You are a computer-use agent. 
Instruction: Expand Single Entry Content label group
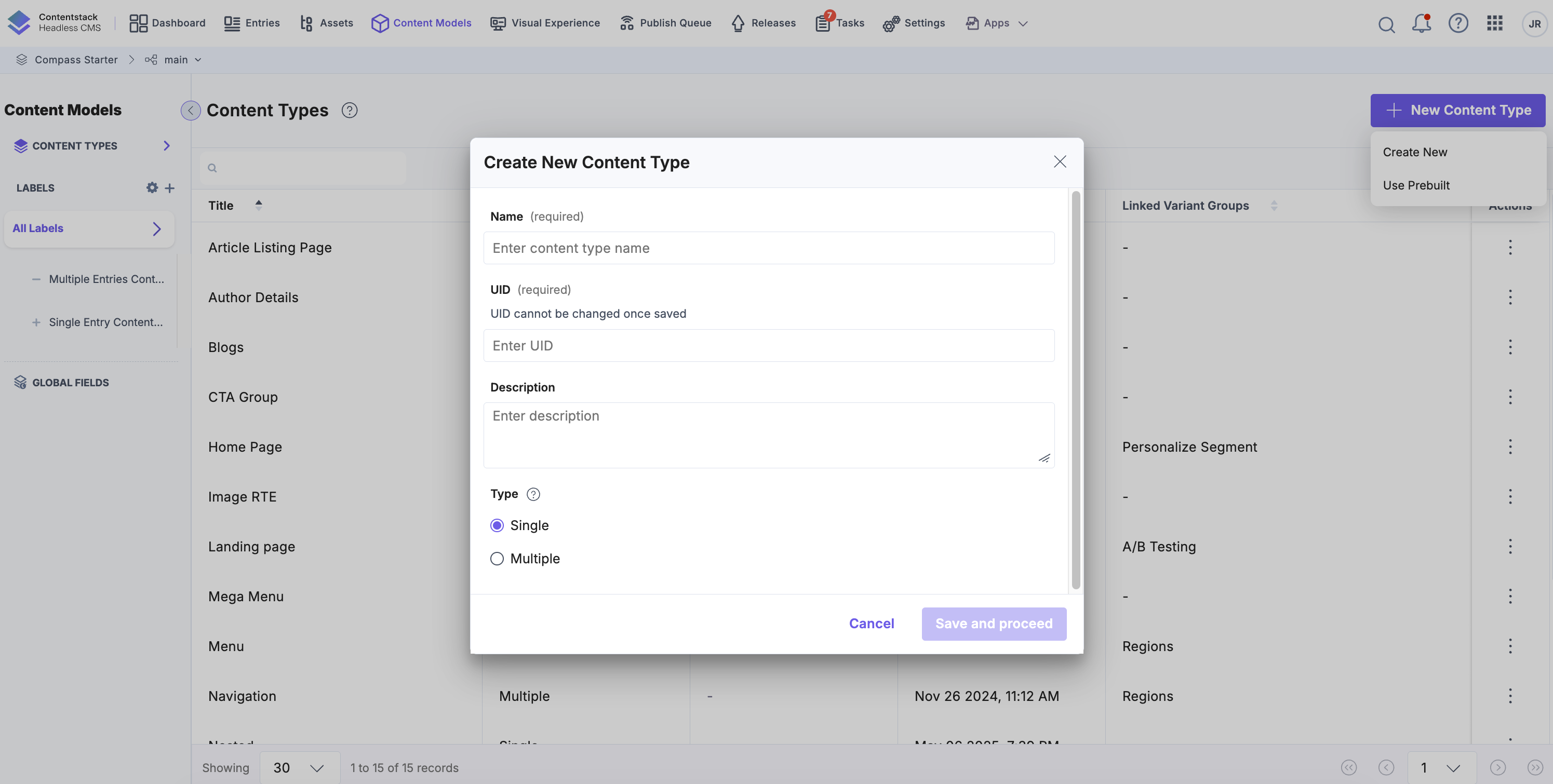pyautogui.click(x=36, y=322)
